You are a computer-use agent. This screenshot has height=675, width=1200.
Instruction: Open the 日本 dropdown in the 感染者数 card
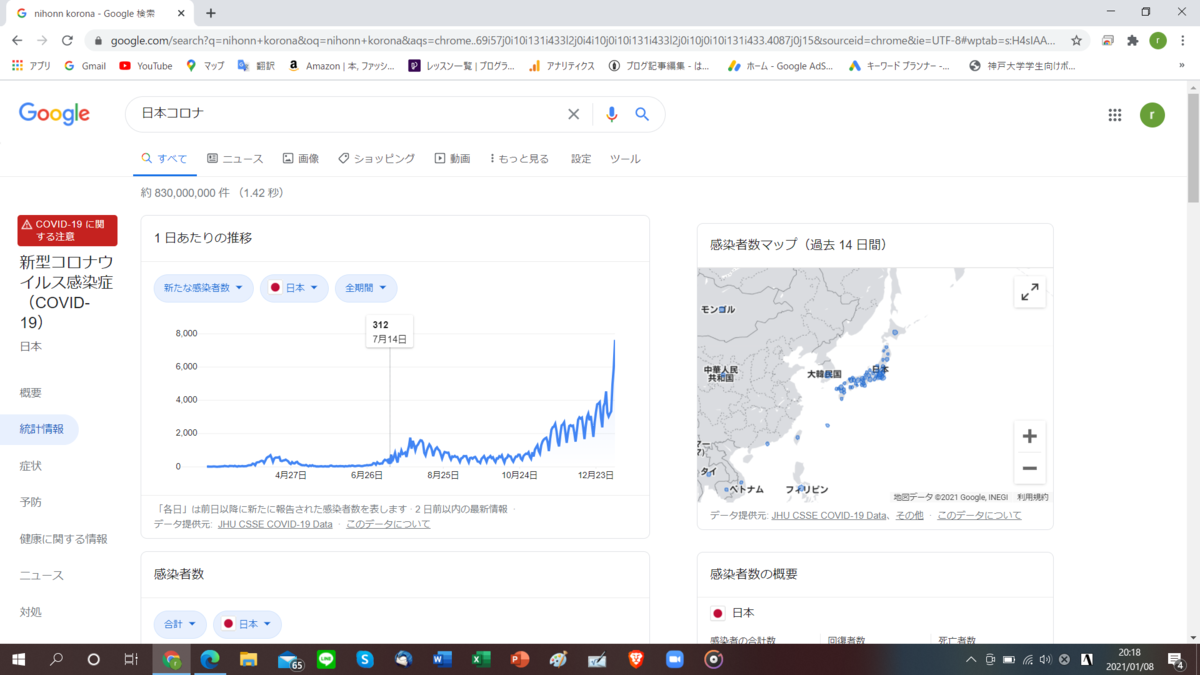[247, 624]
